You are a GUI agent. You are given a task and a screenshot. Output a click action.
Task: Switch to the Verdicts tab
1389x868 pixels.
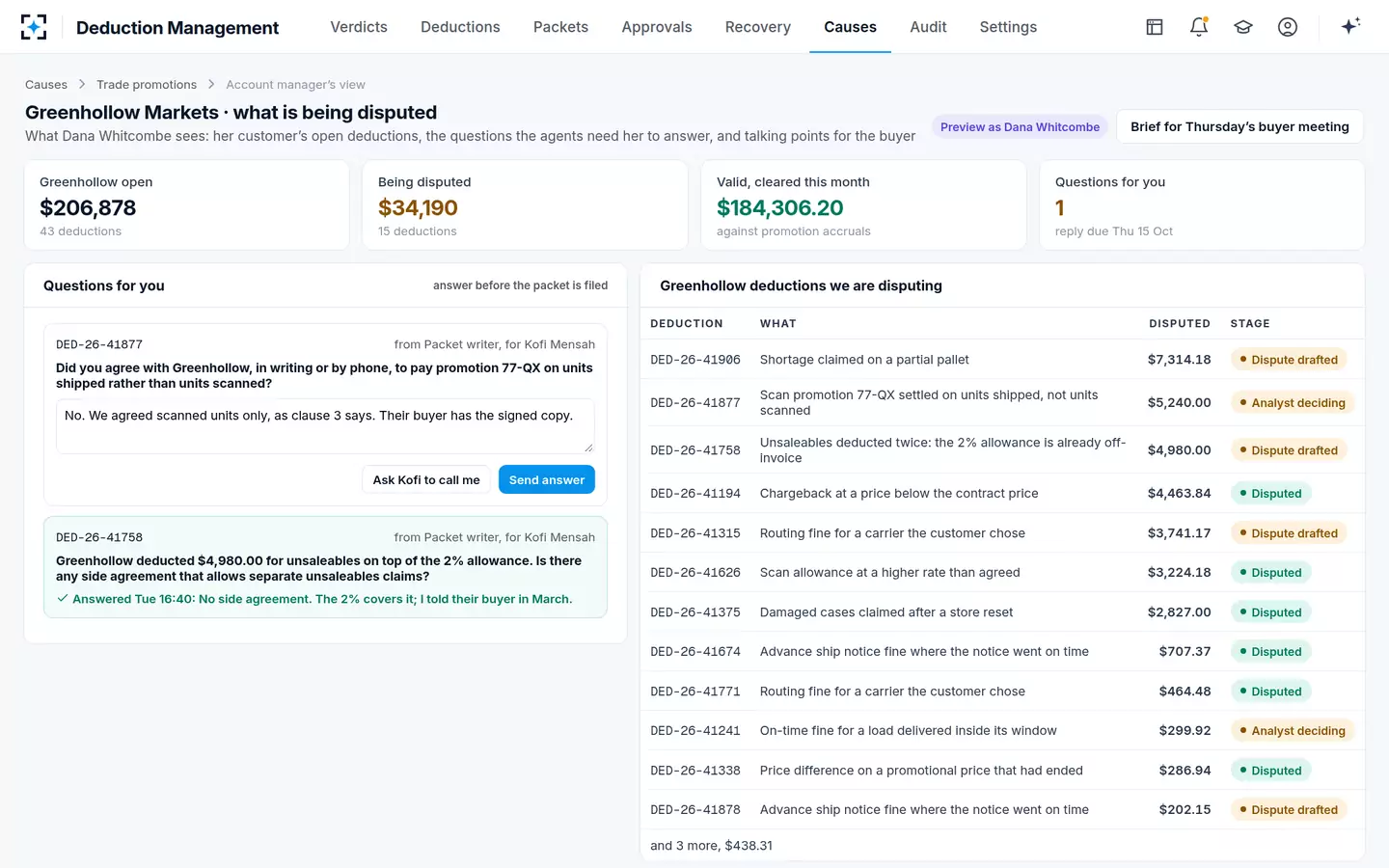[x=359, y=27]
